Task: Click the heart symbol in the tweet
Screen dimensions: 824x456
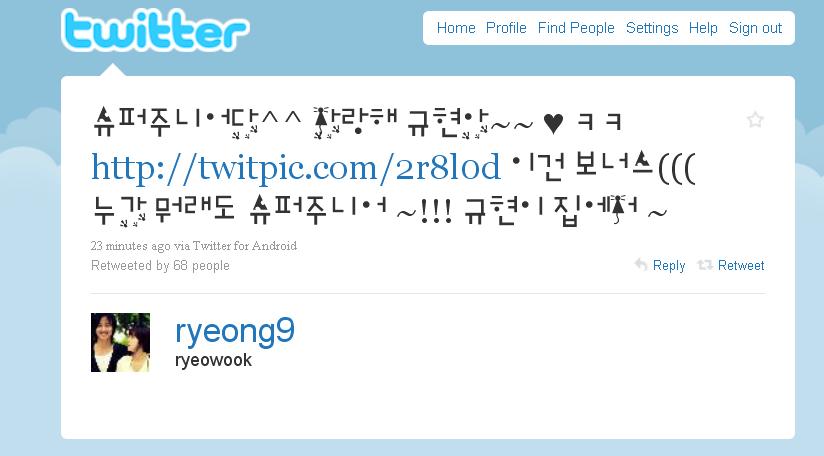Action: point(553,123)
